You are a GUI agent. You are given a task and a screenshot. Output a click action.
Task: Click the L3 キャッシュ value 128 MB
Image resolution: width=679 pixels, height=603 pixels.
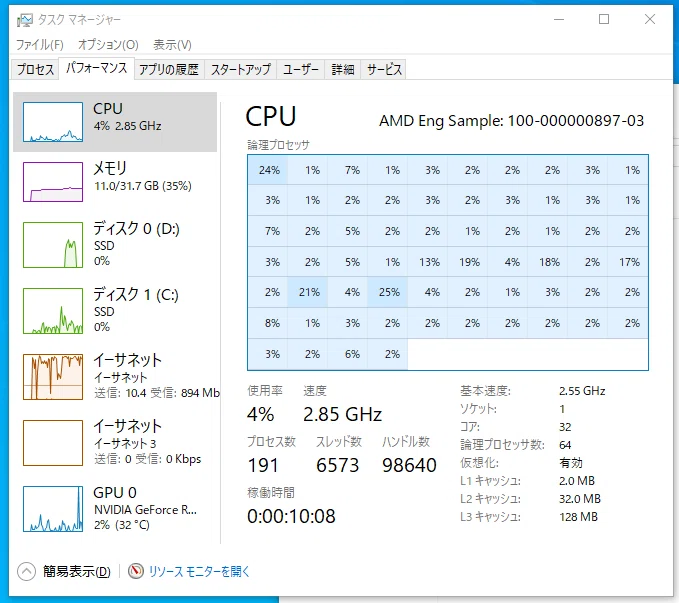pyautogui.click(x=578, y=517)
